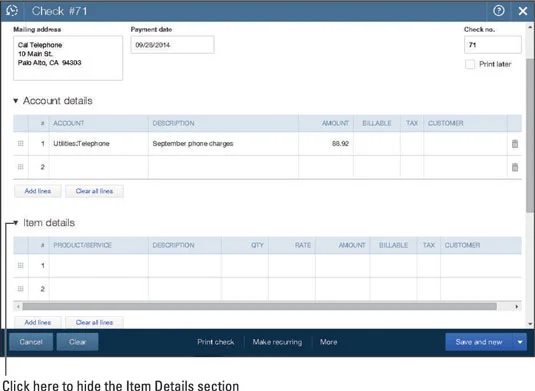Click Print check in the bottom bar
Image resolution: width=535 pixels, height=391 pixels.
(216, 342)
